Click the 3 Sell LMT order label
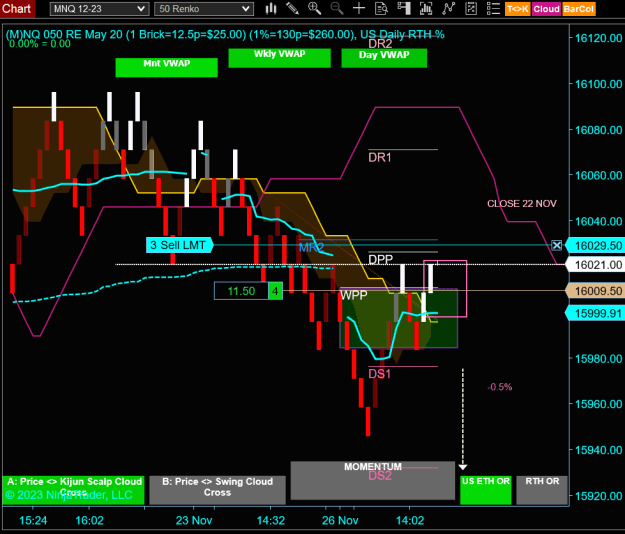 coord(180,245)
